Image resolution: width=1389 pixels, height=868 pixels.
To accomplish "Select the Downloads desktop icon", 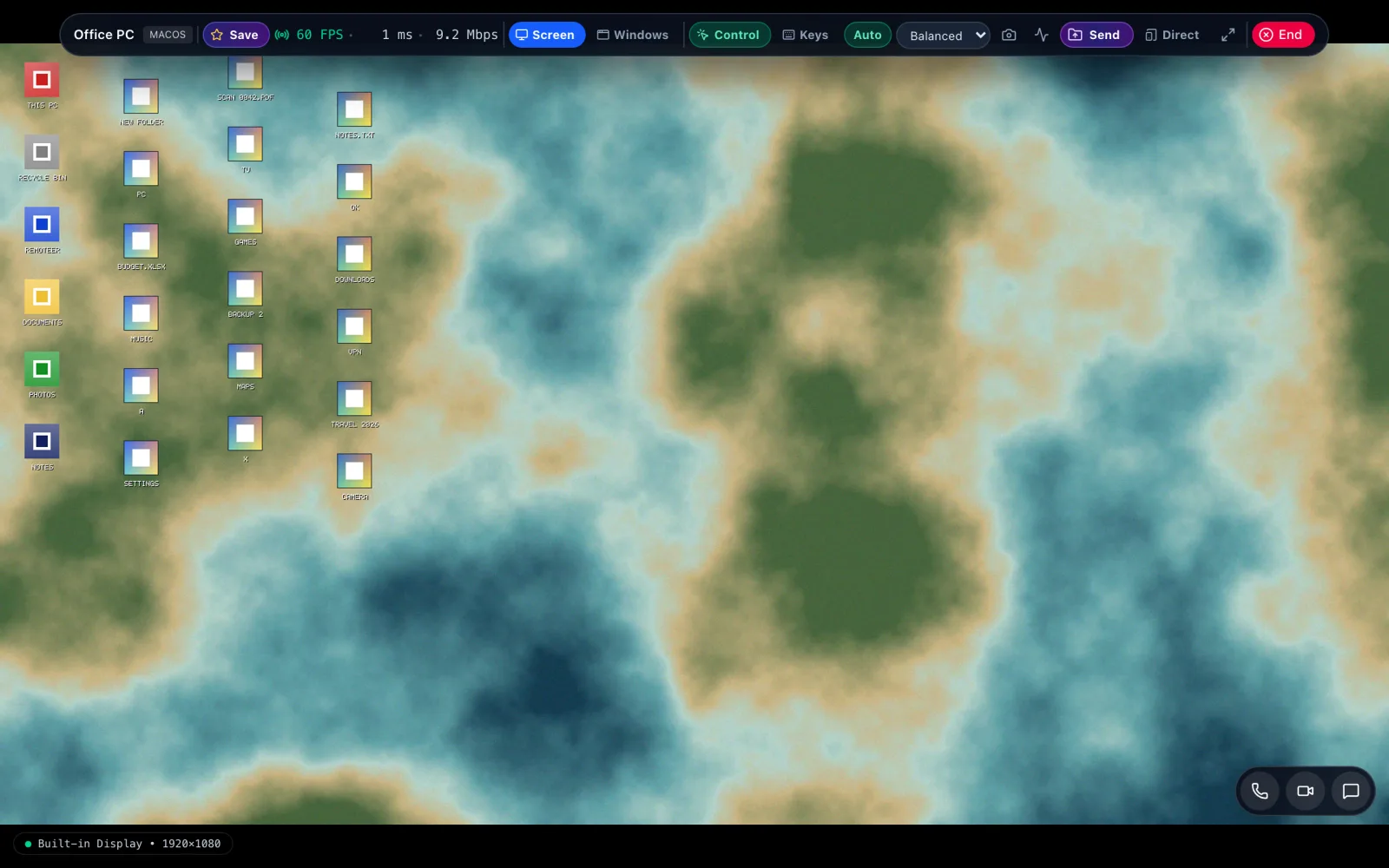I will (x=354, y=260).
